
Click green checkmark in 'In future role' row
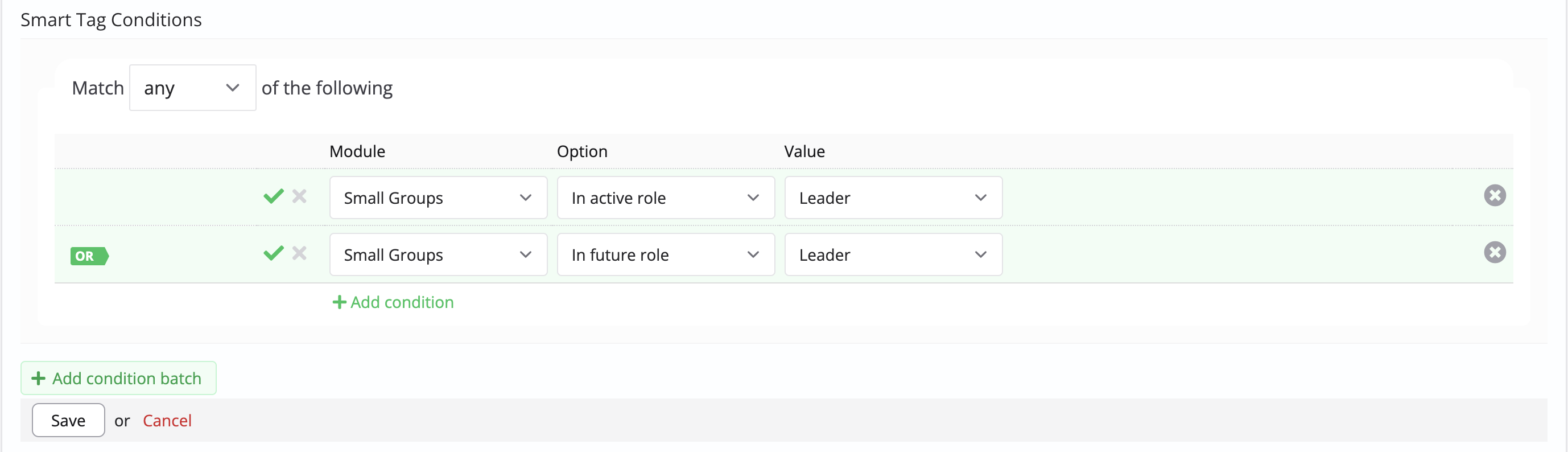pos(273,253)
